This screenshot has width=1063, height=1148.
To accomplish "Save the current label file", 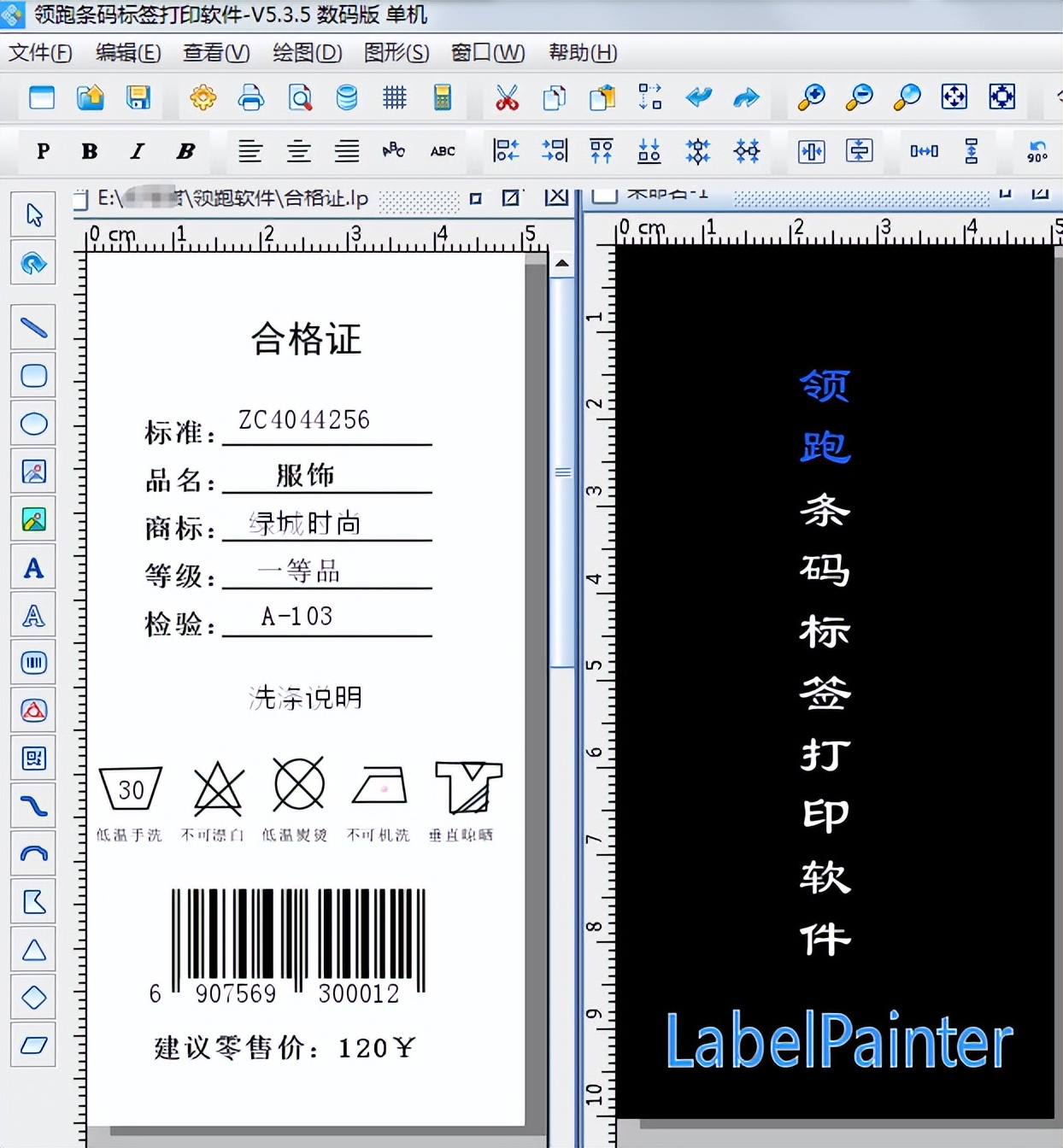I will pos(138,97).
